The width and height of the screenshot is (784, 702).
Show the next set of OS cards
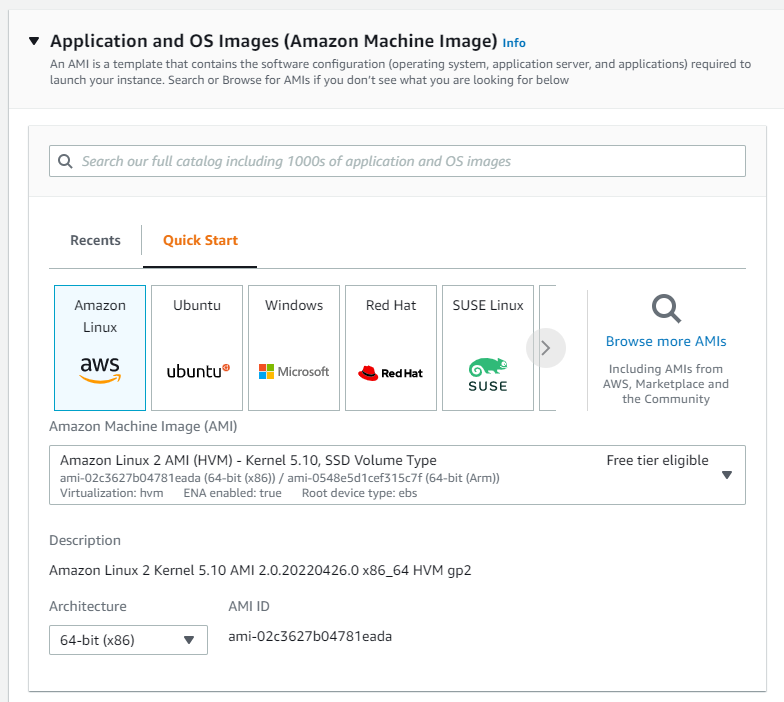[x=546, y=348]
